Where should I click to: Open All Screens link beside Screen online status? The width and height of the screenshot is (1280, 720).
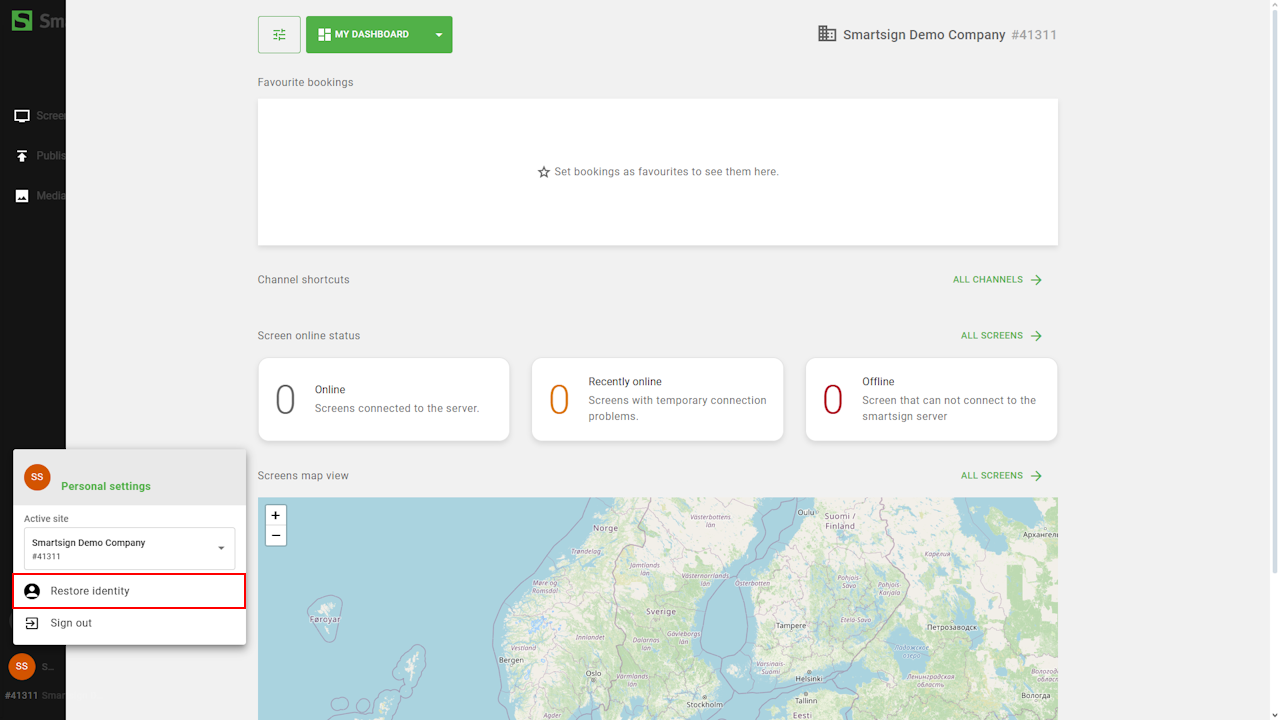[x=1001, y=336]
